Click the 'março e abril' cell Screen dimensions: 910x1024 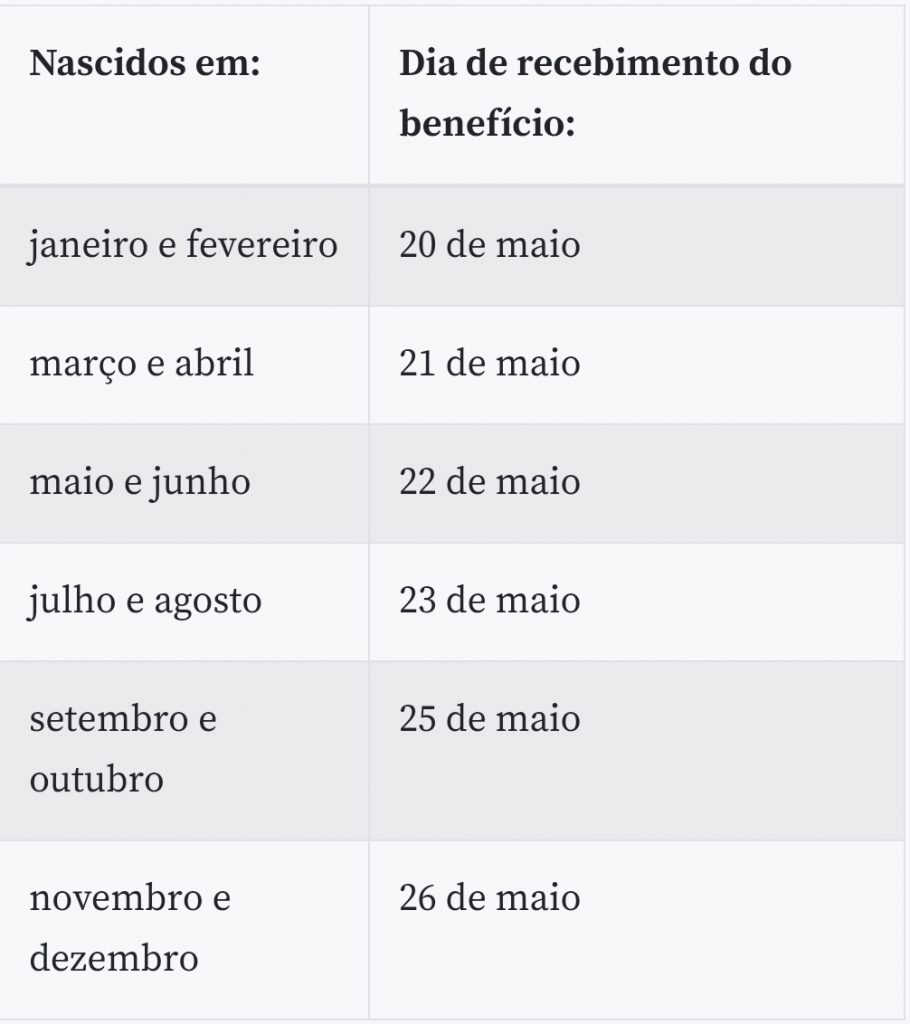[x=142, y=364]
